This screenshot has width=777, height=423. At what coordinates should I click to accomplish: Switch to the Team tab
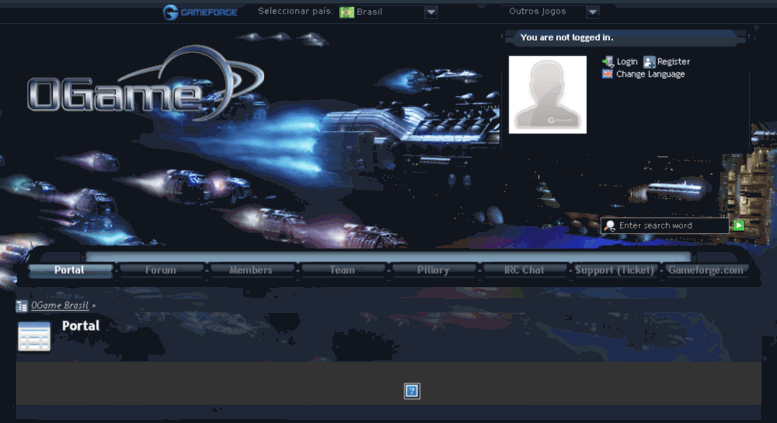pyautogui.click(x=342, y=270)
